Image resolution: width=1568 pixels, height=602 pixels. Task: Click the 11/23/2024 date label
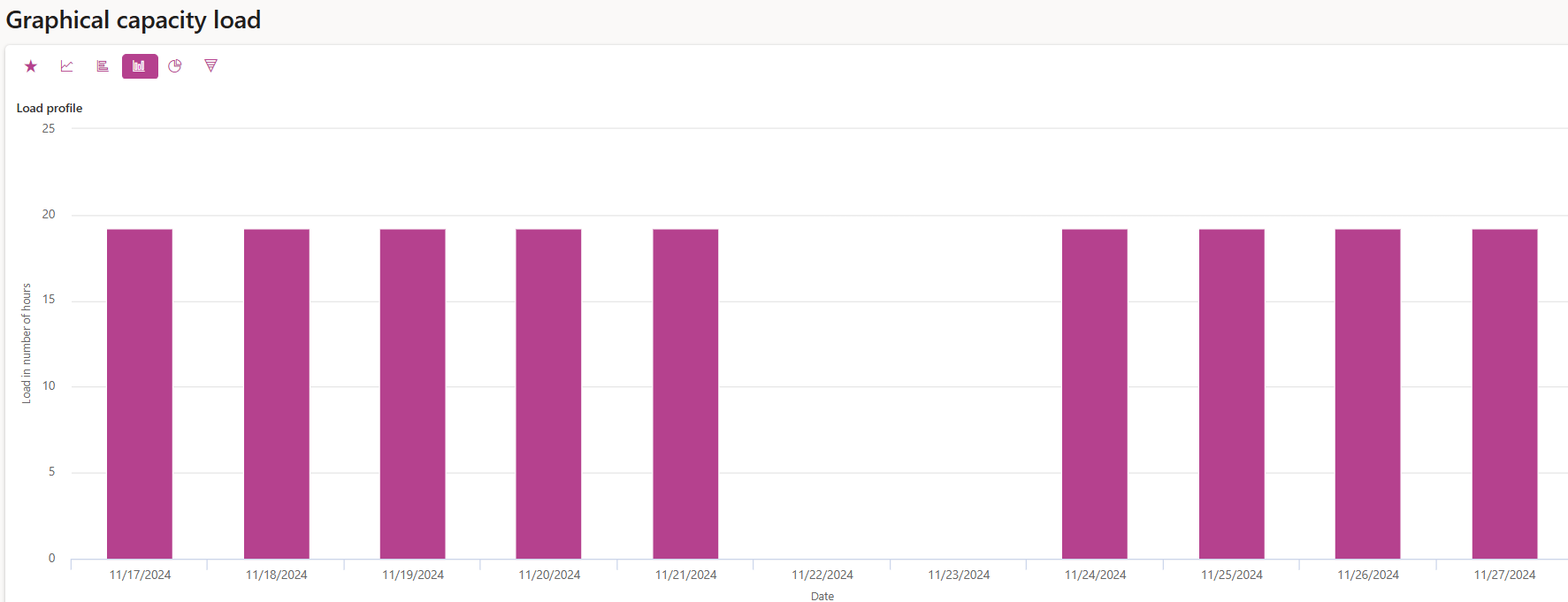[x=959, y=575]
